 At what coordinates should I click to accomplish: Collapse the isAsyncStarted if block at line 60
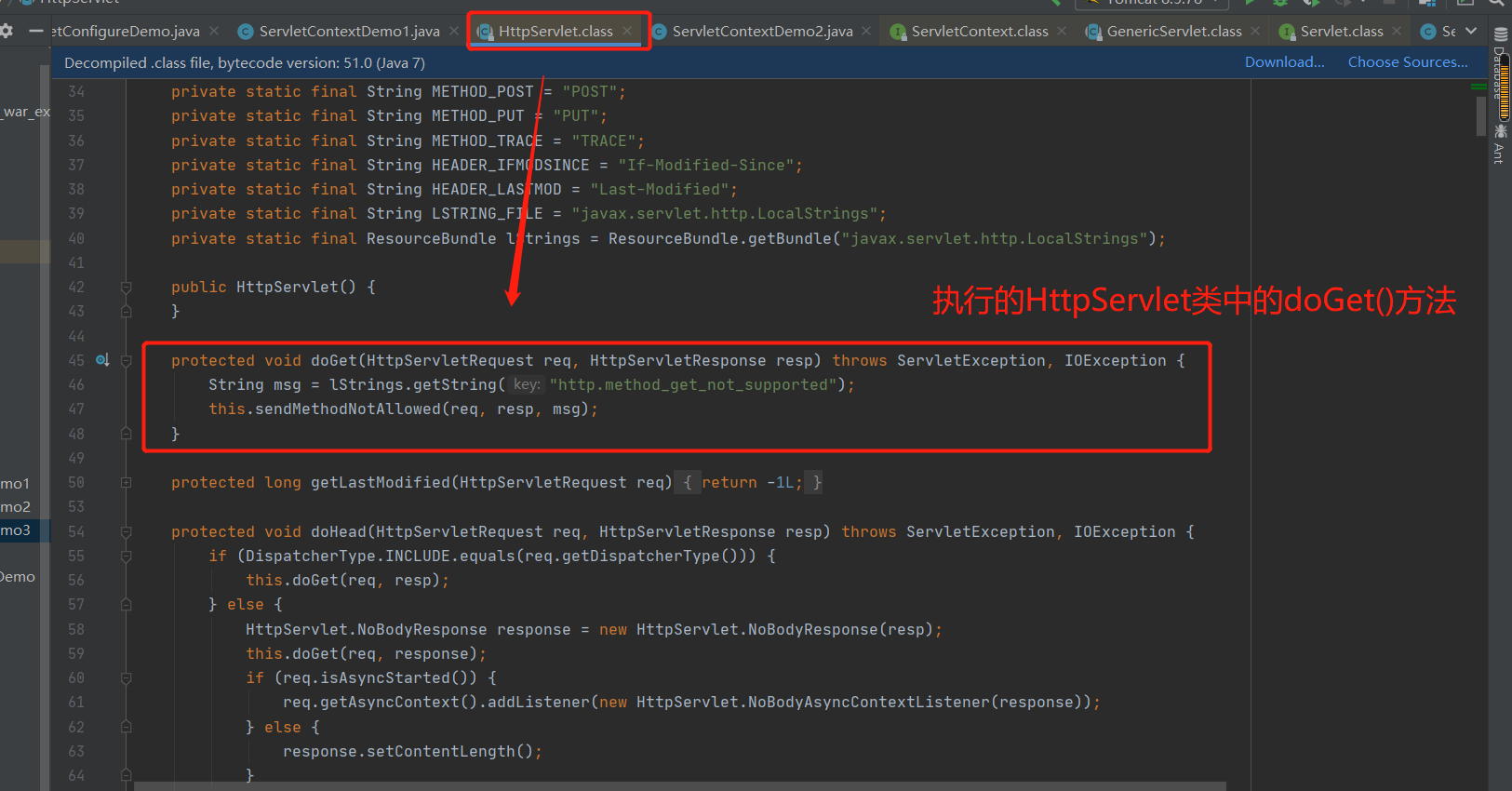point(126,678)
